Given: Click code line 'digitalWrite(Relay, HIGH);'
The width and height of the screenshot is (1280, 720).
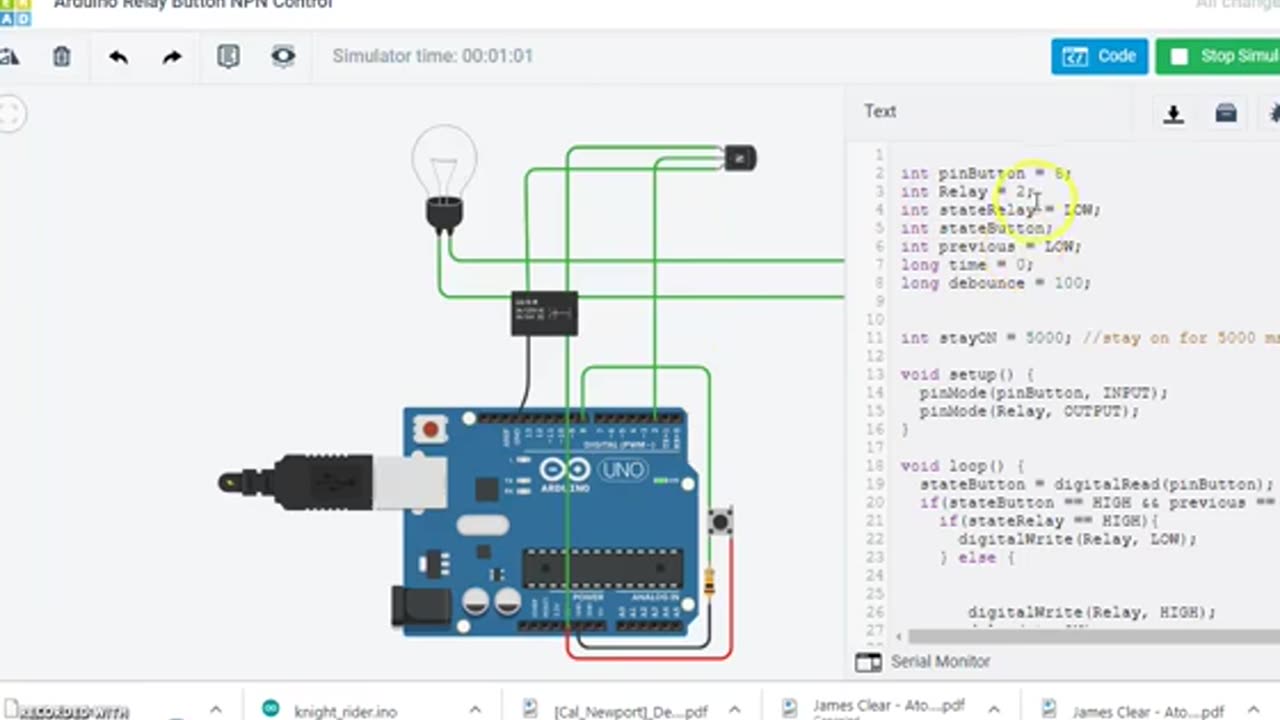Looking at the screenshot, I should [1091, 612].
